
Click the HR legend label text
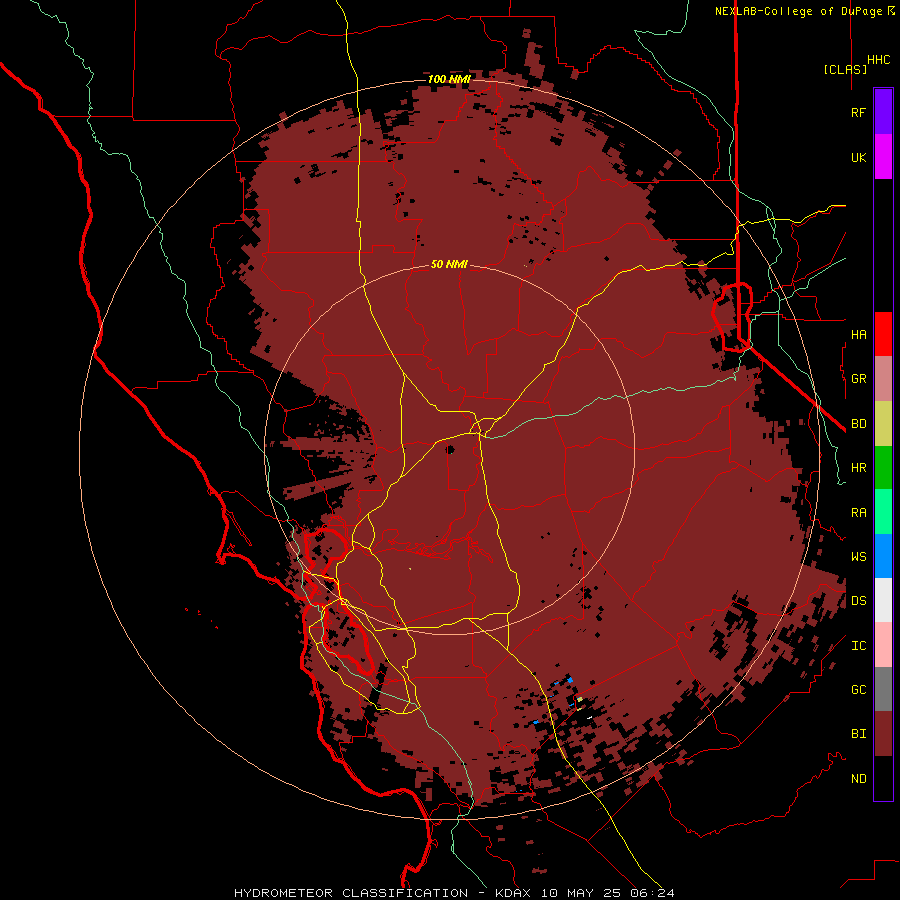coord(858,468)
